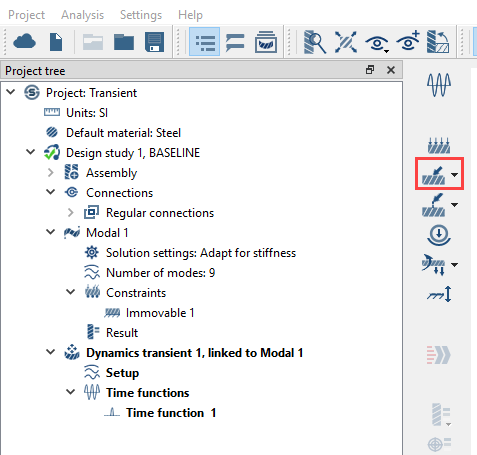Save project with floppy disk icon

pyautogui.click(x=155, y=42)
